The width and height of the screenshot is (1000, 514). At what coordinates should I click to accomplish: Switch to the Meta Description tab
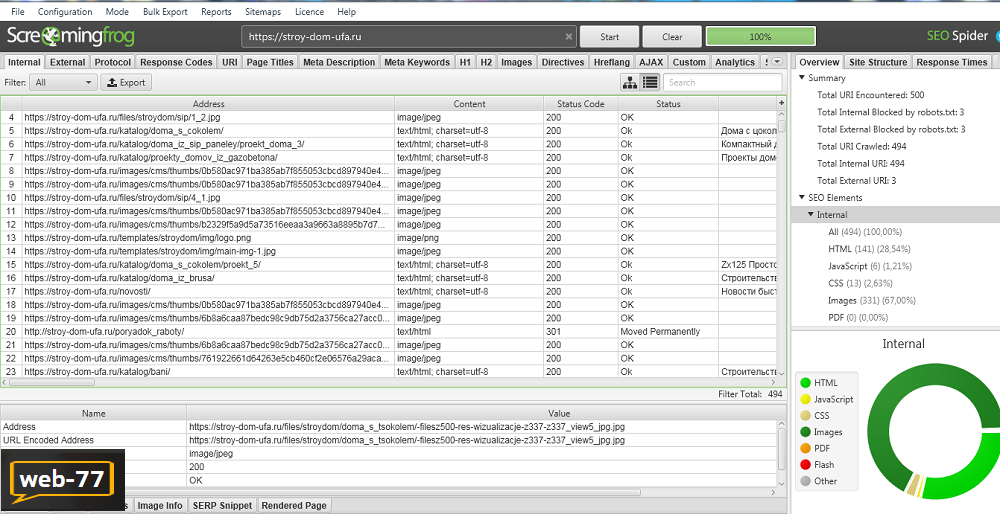(339, 62)
